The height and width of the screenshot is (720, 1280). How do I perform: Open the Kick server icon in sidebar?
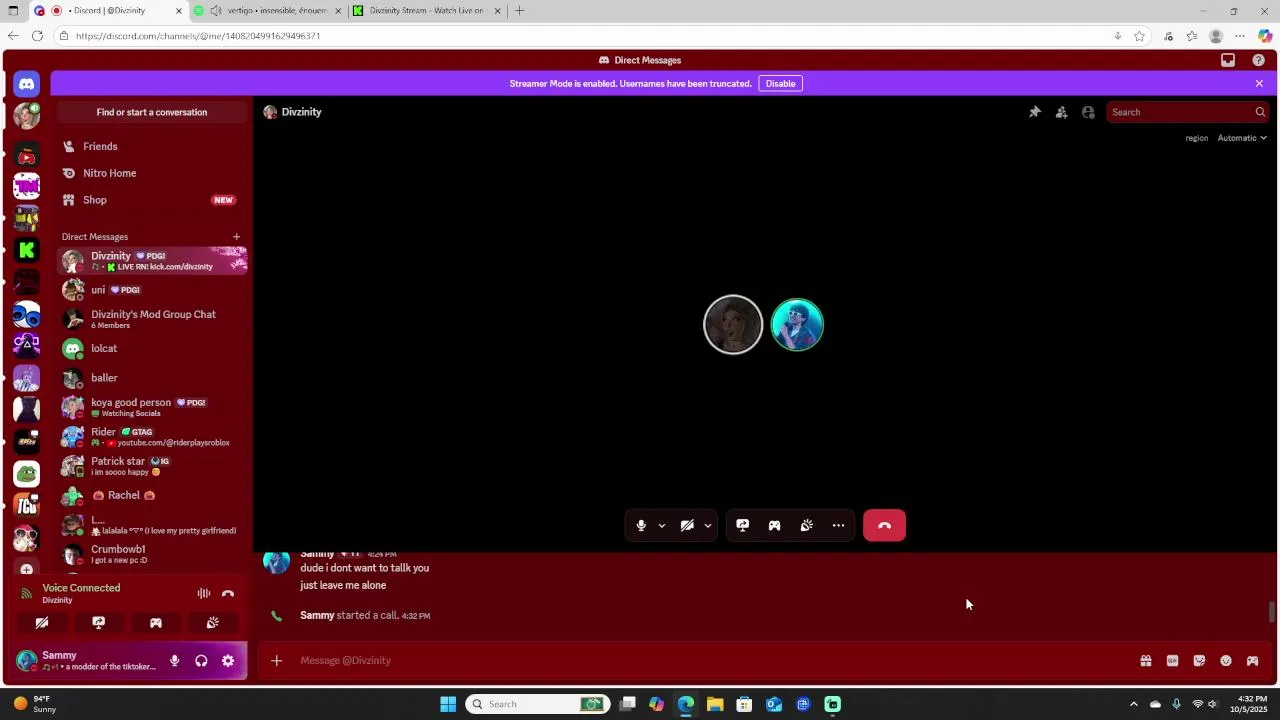(x=27, y=250)
